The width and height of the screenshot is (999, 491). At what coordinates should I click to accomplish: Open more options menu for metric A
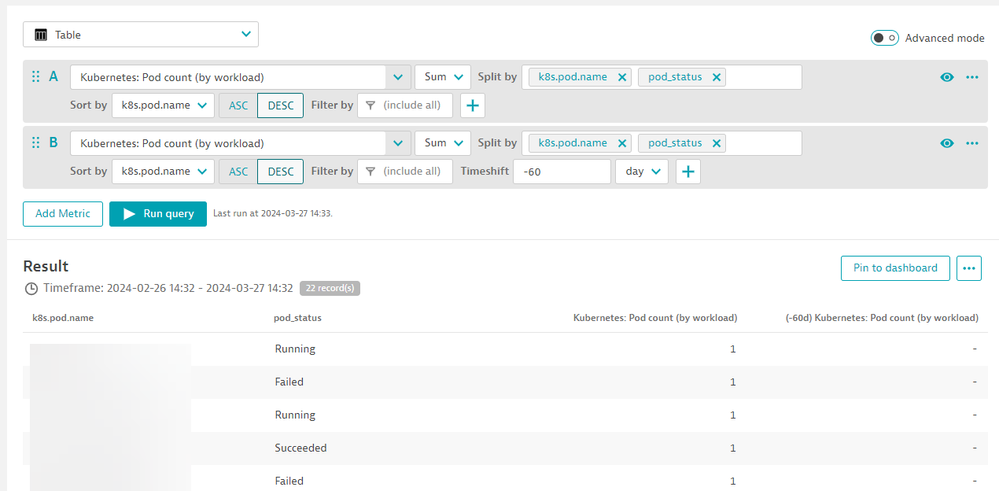point(972,77)
